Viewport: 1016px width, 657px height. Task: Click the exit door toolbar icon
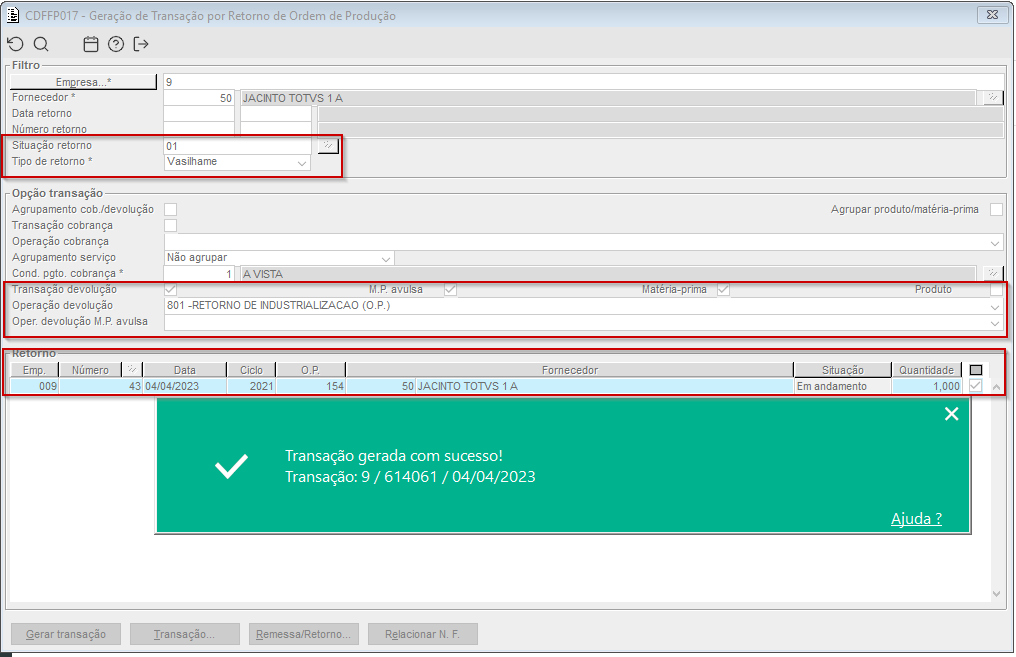[141, 44]
